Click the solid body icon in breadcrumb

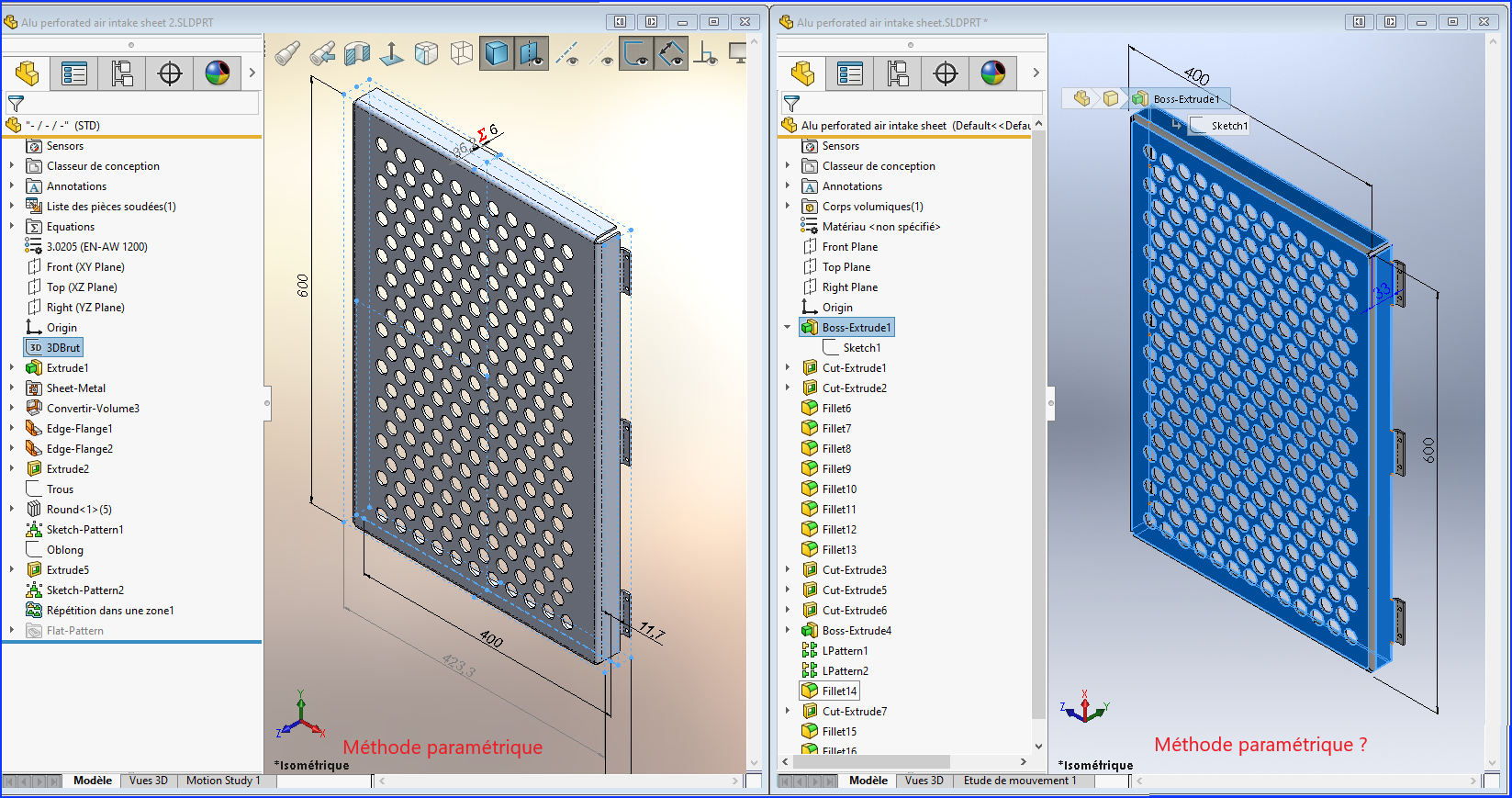tap(1111, 98)
